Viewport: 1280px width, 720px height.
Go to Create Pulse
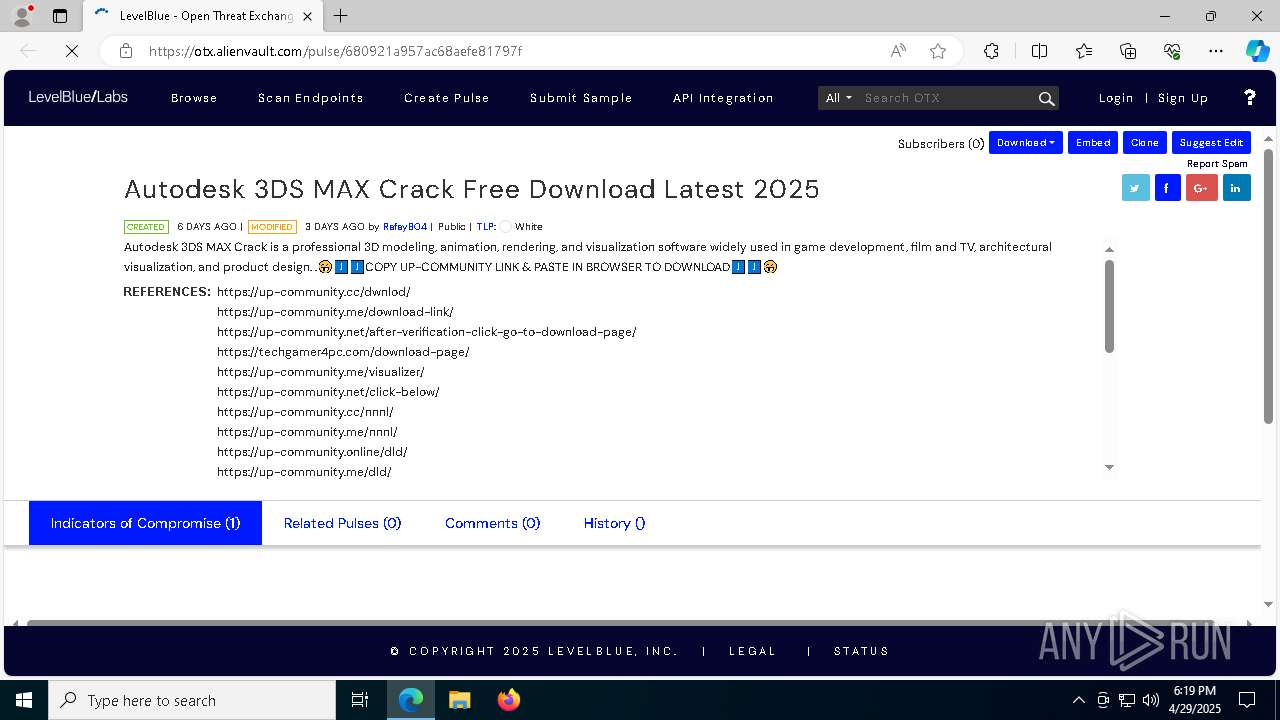pyautogui.click(x=447, y=98)
